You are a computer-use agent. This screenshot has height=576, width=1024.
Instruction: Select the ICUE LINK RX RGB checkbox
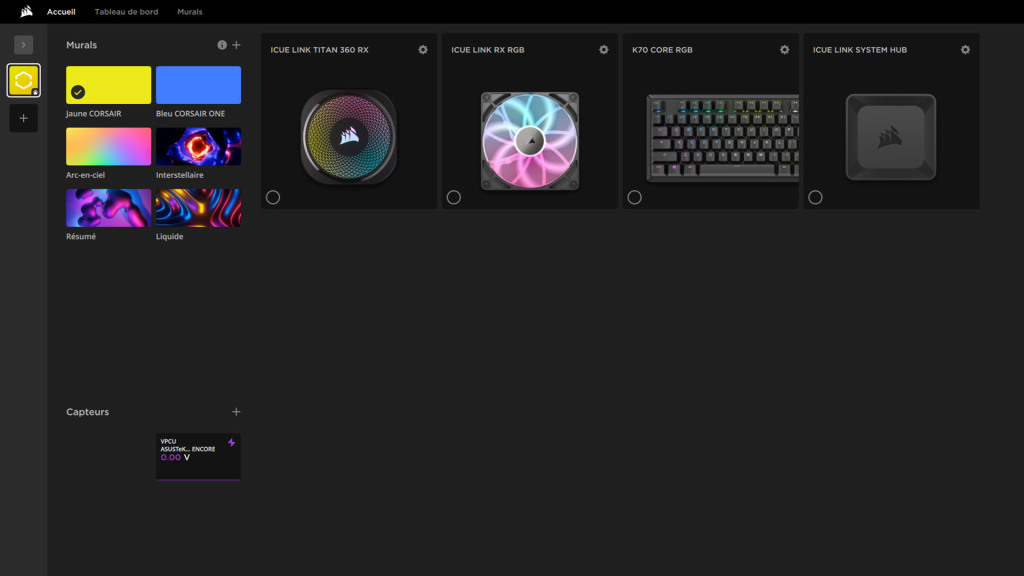coord(454,197)
